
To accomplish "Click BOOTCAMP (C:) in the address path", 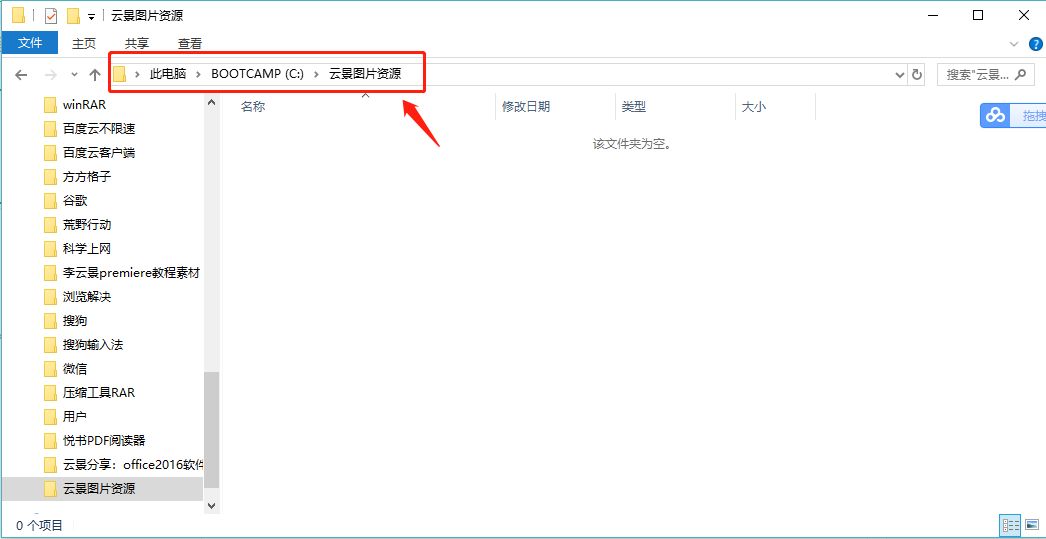I will pyautogui.click(x=257, y=74).
